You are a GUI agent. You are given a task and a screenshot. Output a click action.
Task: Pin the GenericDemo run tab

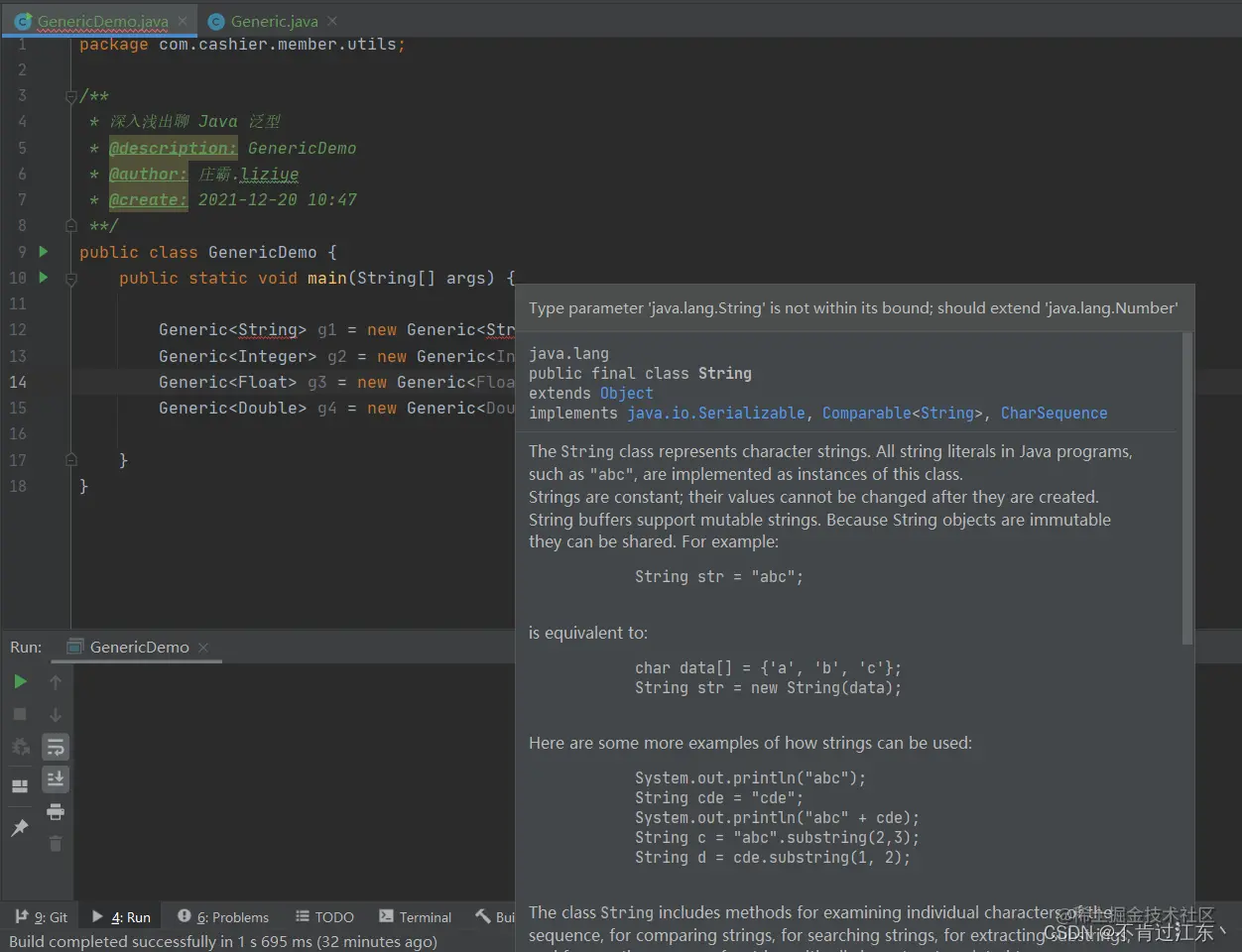(20, 827)
